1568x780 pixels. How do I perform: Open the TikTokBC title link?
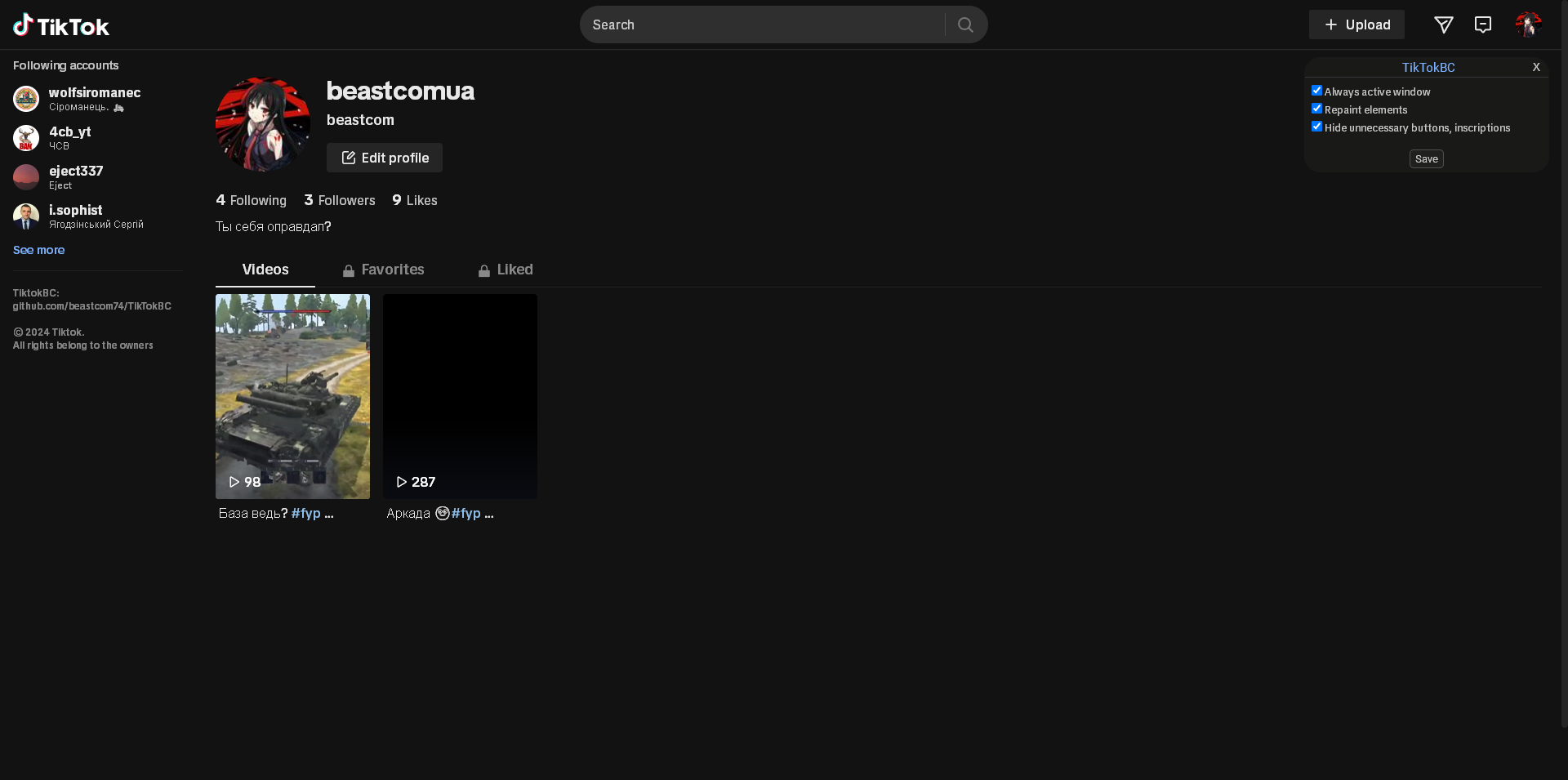[x=1428, y=68]
